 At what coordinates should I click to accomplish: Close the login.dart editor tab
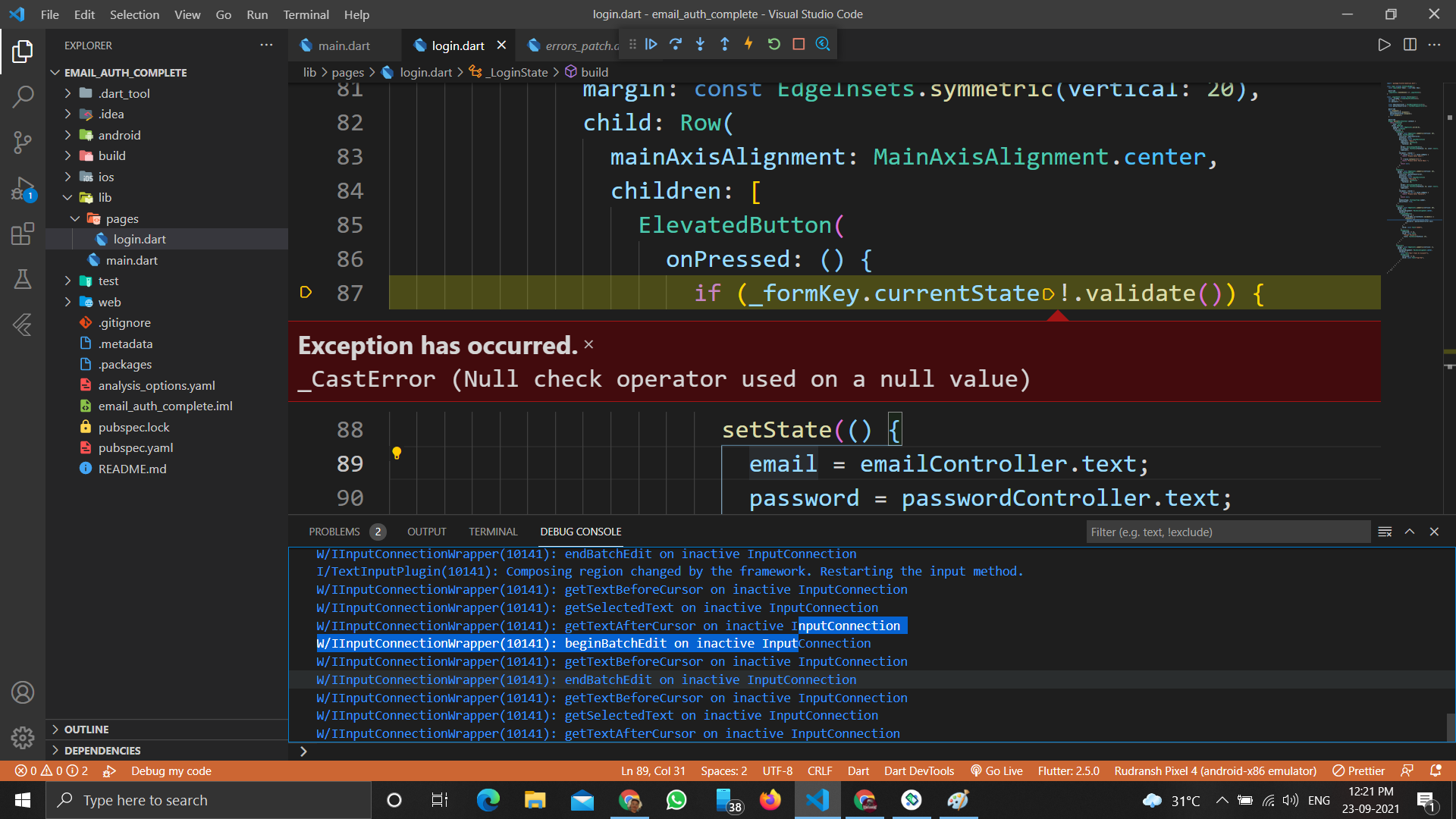coord(501,45)
